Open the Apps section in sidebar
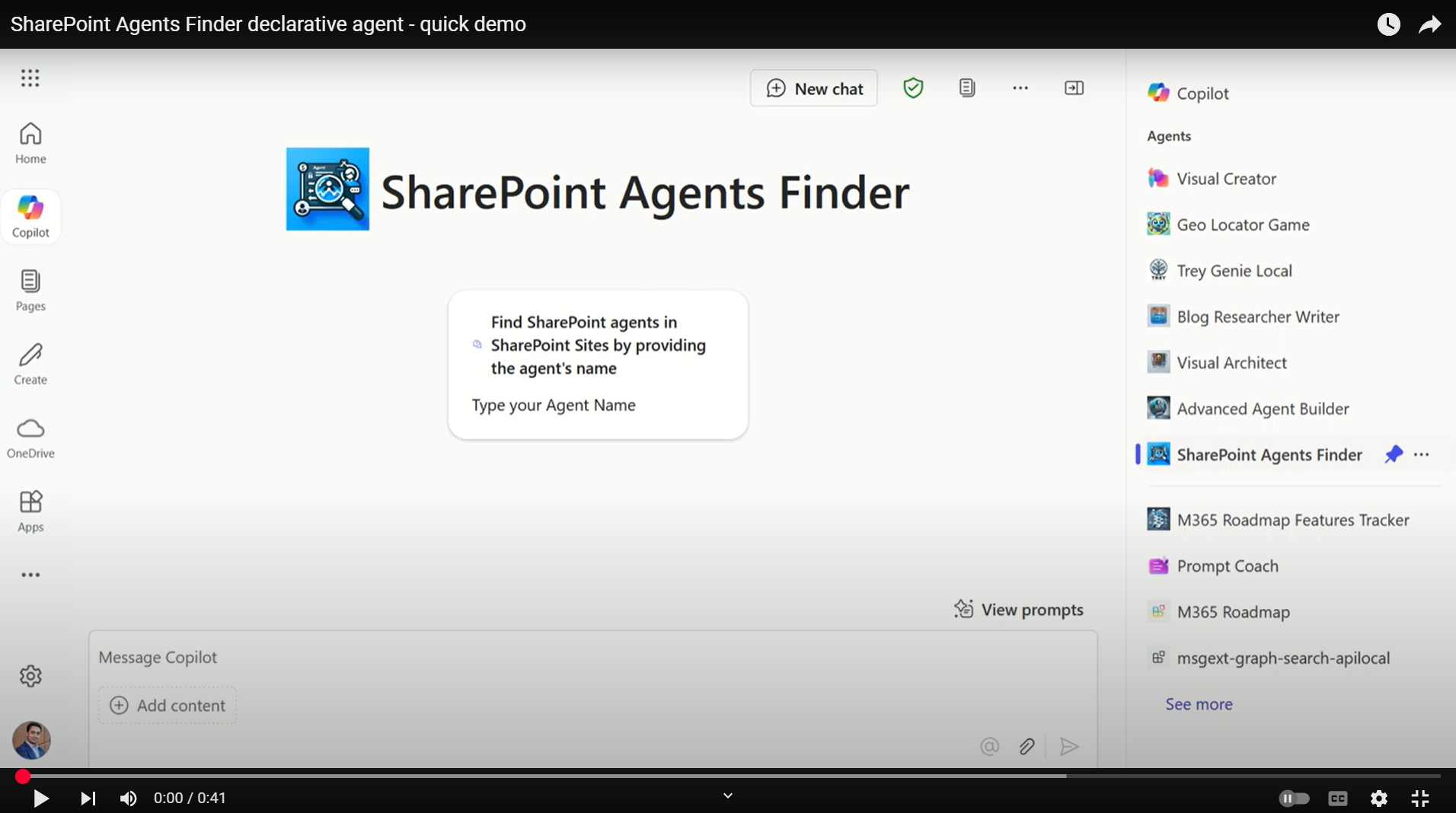 (30, 509)
